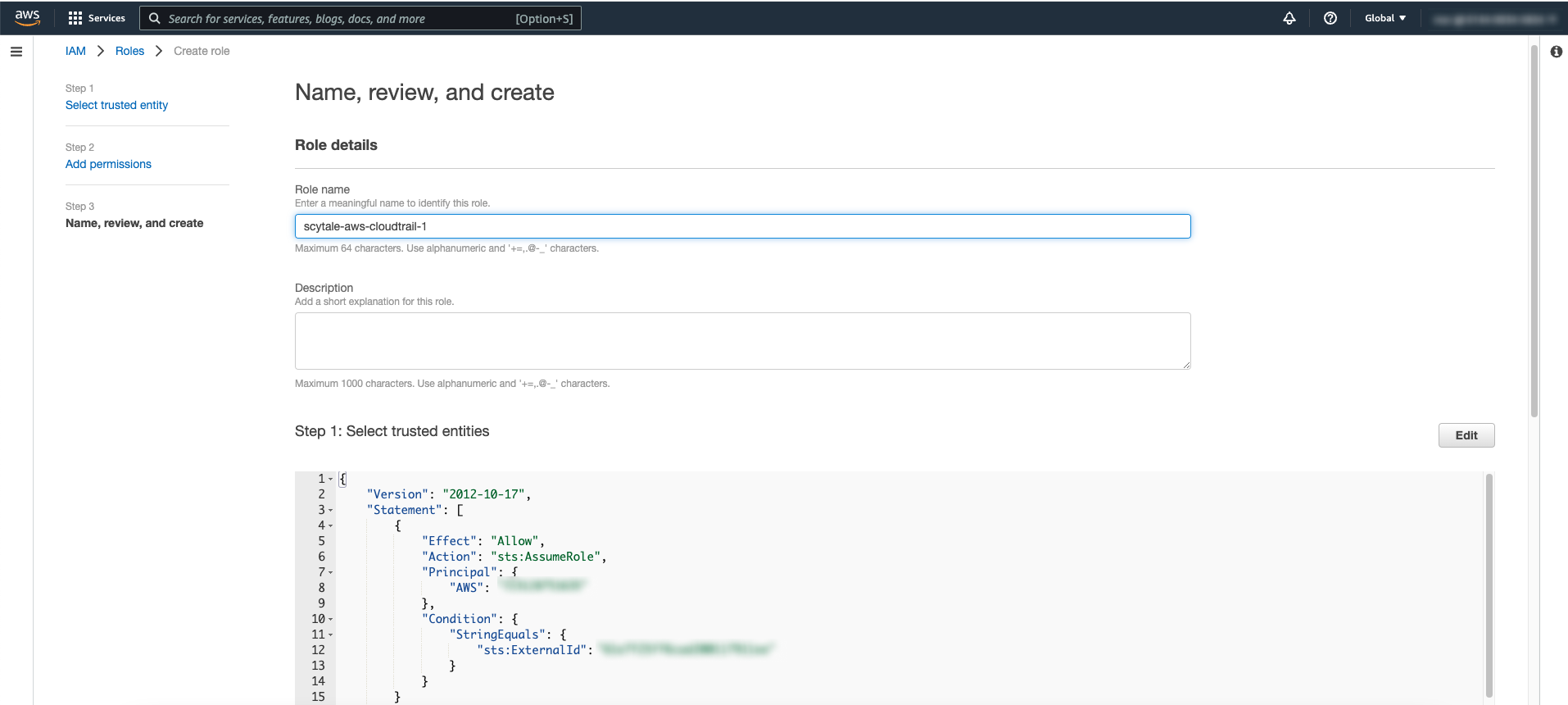Click line number 15 in editor gutter
1568x705 pixels.
tap(318, 697)
